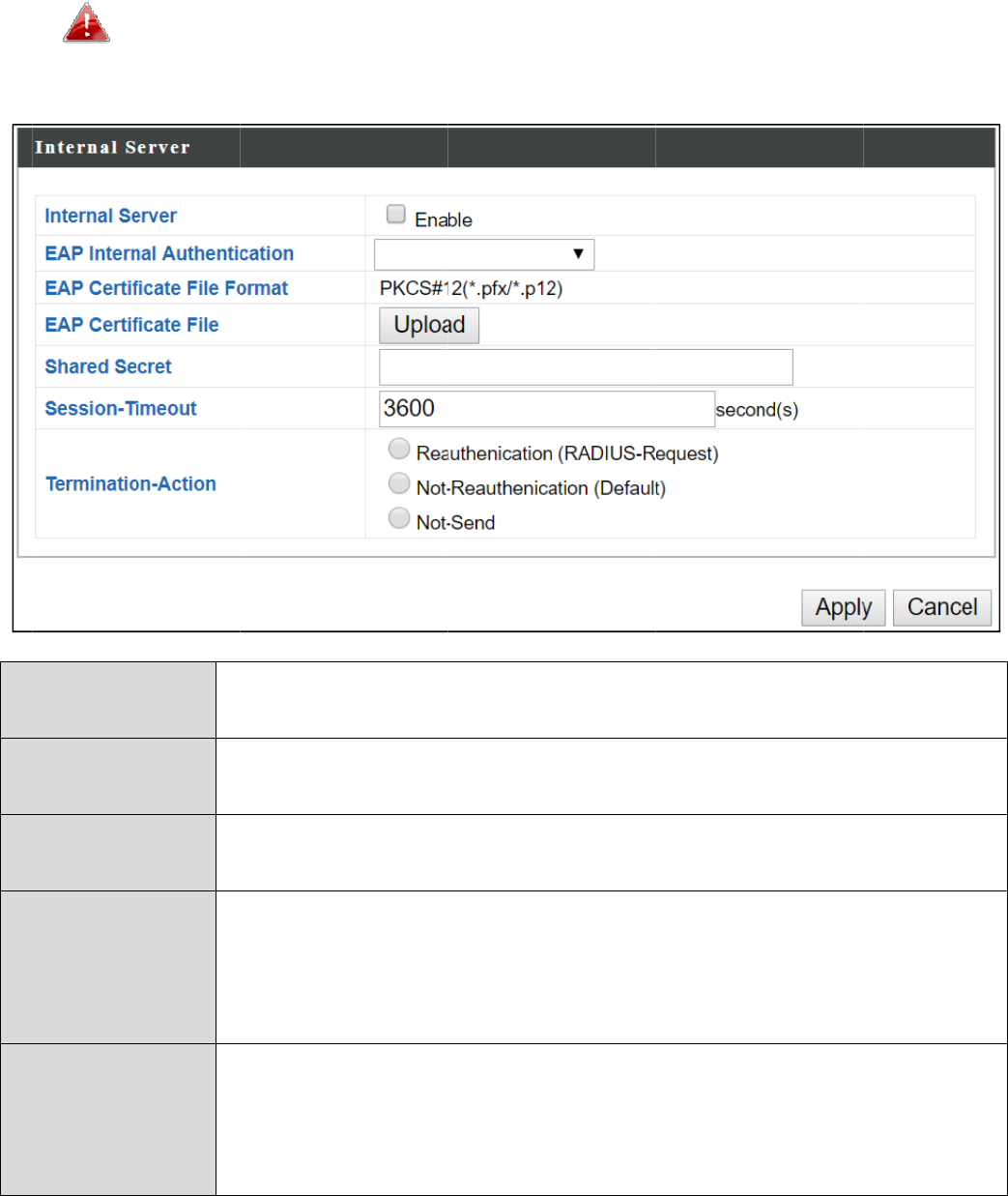This screenshot has width=1008, height=1196.
Task: Choose Not-Reauthenication (Default) radio option
Action: [399, 483]
